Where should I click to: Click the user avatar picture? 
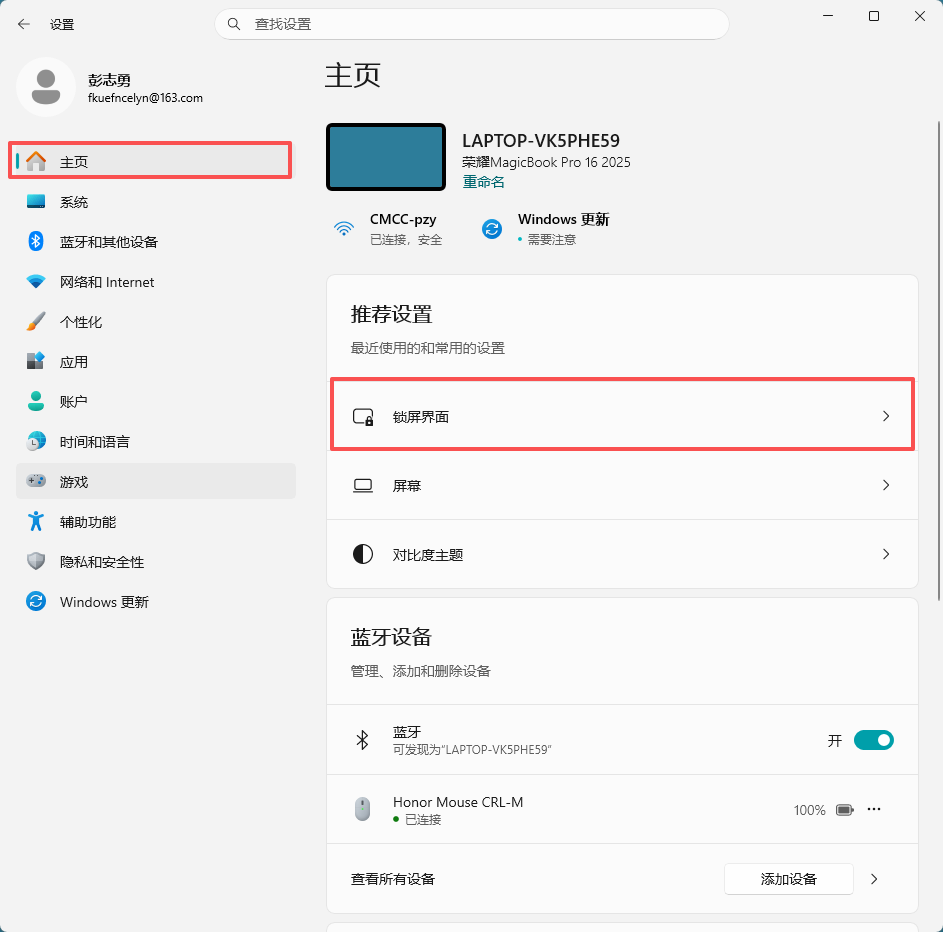(x=46, y=87)
